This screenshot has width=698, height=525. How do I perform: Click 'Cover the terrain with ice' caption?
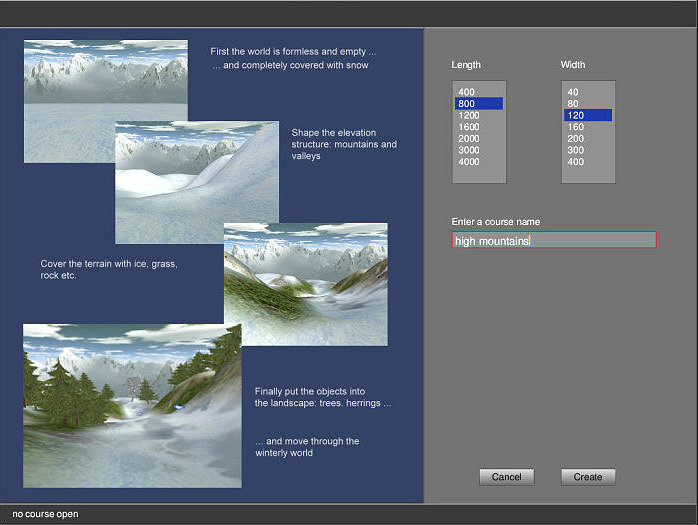coord(109,269)
